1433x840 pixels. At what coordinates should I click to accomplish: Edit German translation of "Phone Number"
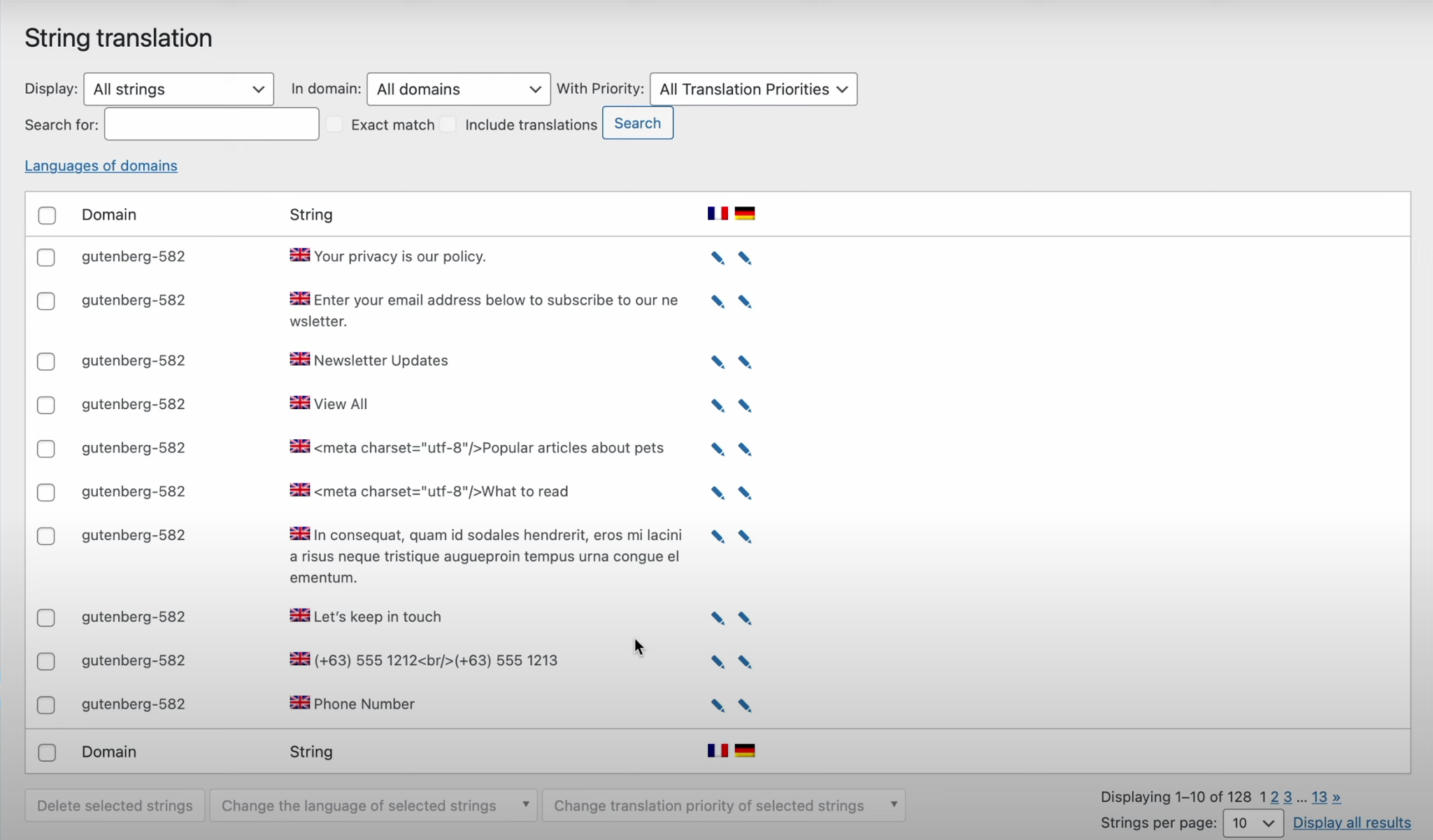click(x=745, y=706)
